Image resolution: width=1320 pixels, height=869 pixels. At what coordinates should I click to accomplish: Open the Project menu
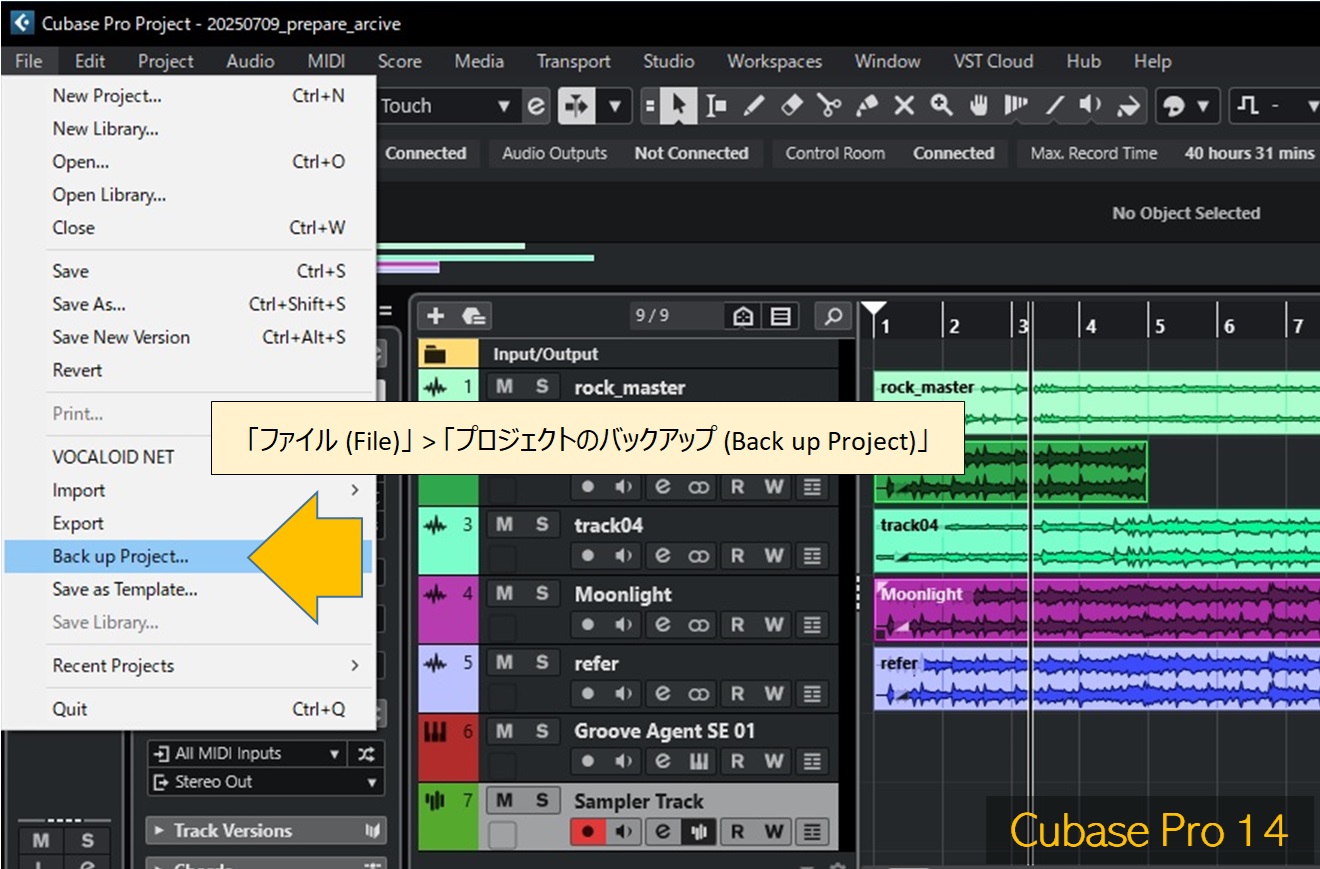coord(166,61)
